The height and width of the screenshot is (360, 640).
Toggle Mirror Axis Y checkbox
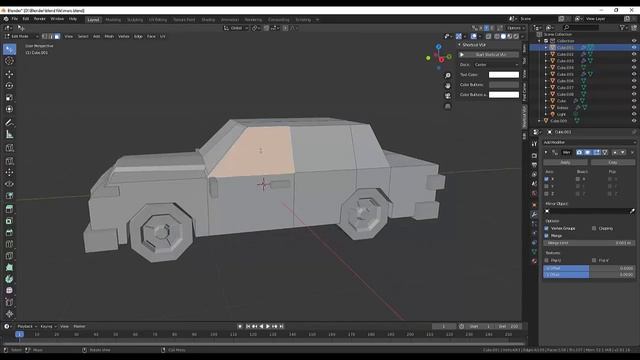547,186
